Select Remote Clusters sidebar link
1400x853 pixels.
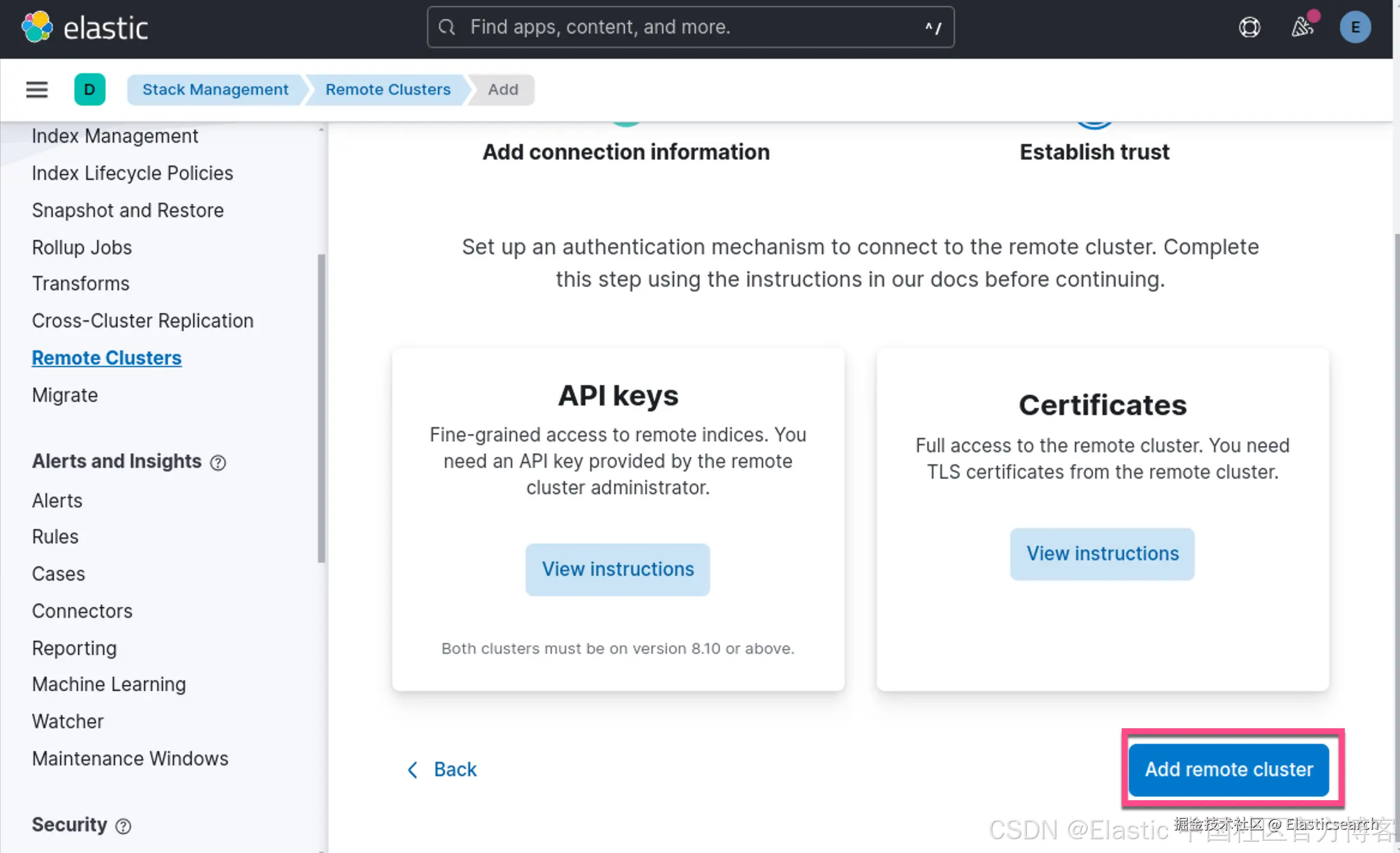tap(107, 358)
